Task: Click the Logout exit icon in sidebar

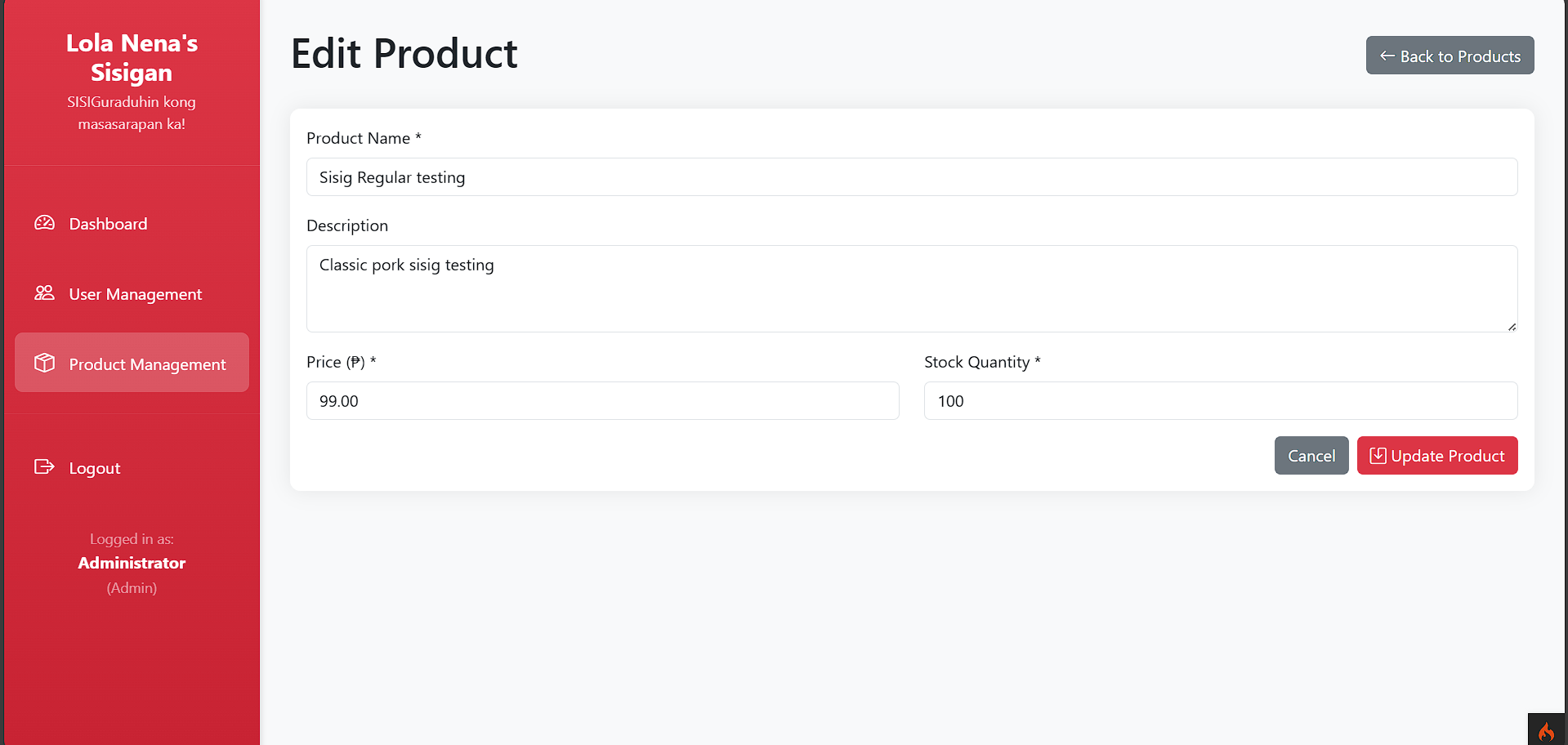Action: pos(43,466)
